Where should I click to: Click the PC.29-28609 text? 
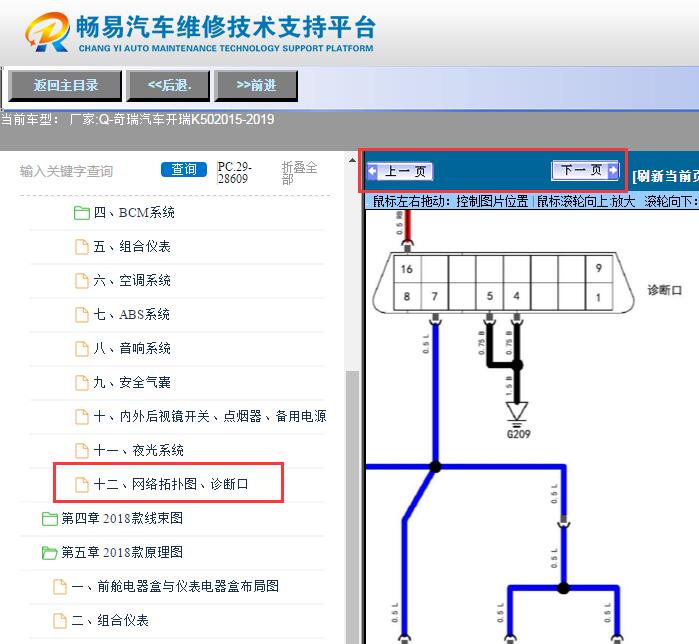pyautogui.click(x=234, y=173)
